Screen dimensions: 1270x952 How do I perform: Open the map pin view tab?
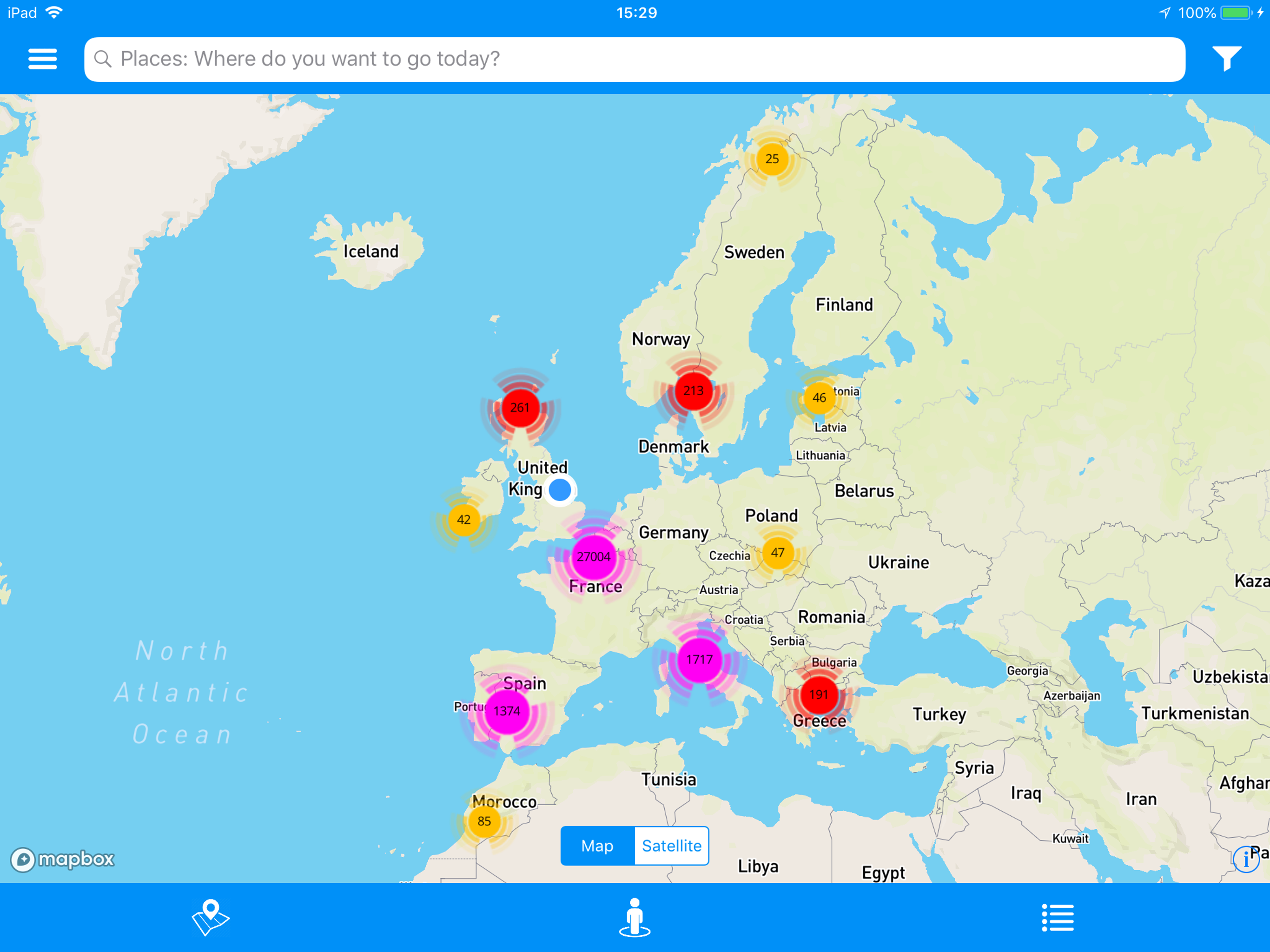tap(210, 917)
